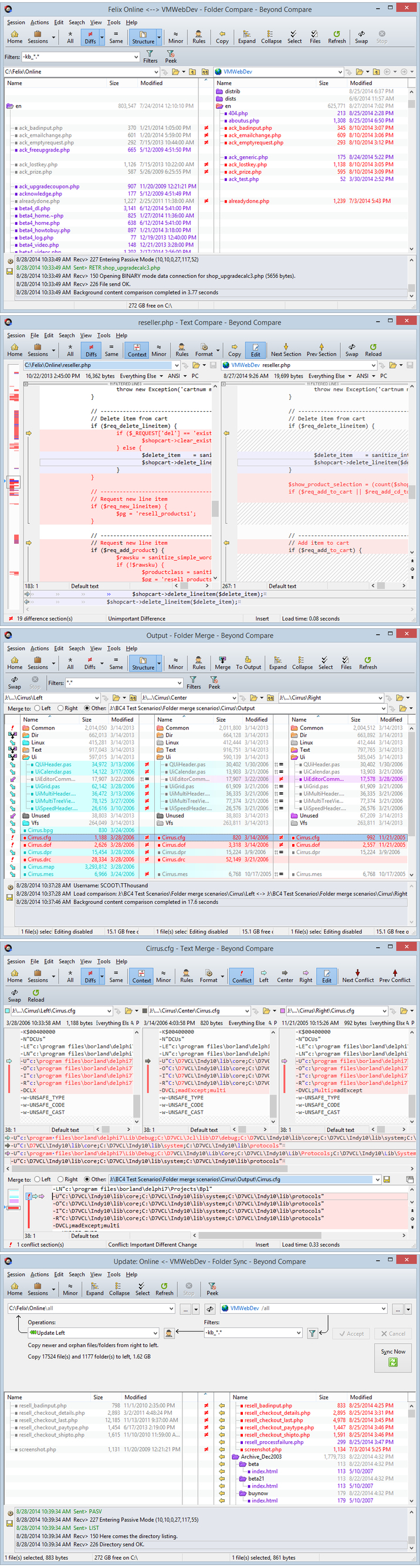
Task: Select Left radio button in Folder Merge window
Action: tap(38, 708)
